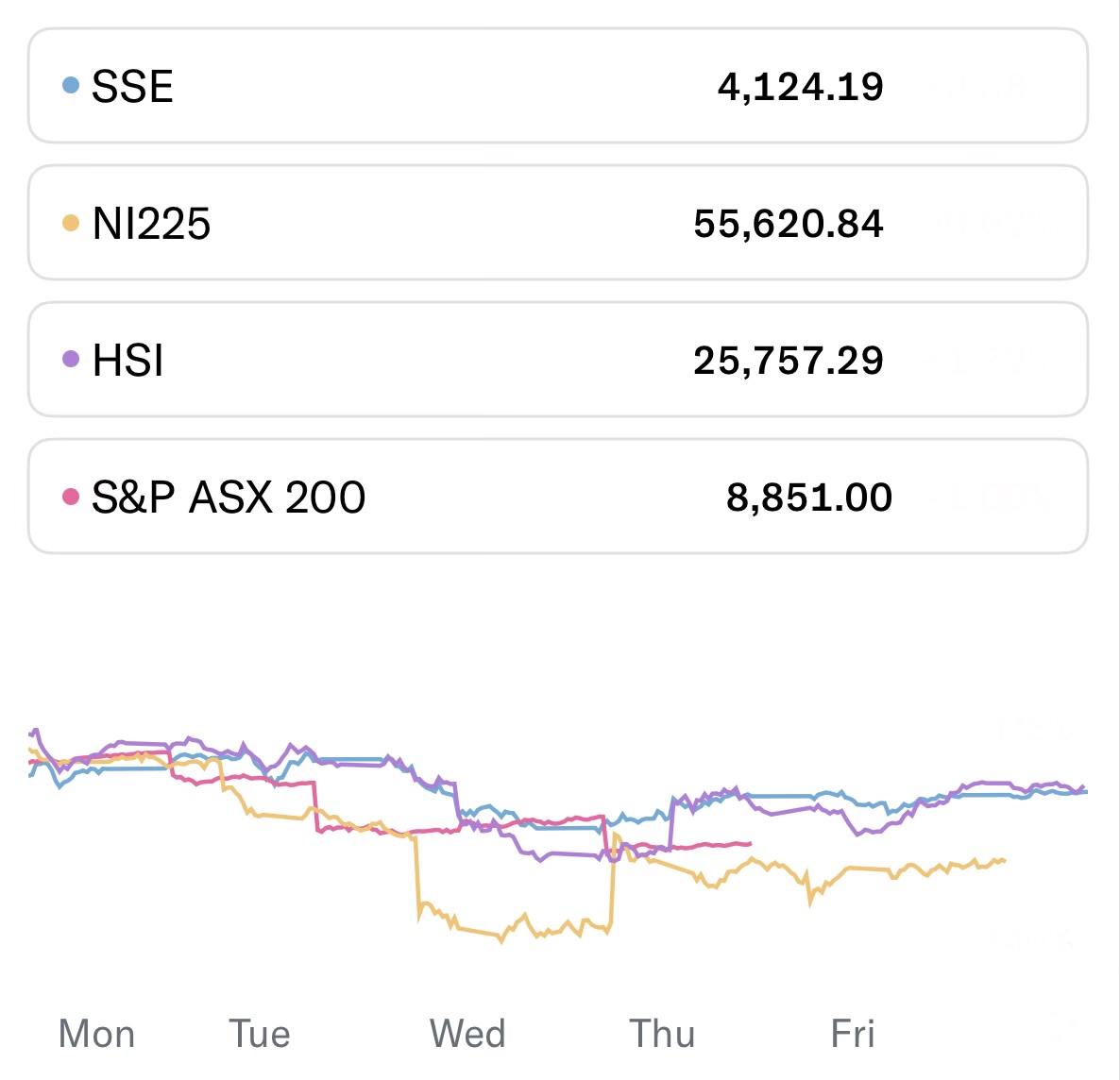Jump to Wed on the chart axis
Viewport: 1120px width, 1080px height.
(467, 1034)
